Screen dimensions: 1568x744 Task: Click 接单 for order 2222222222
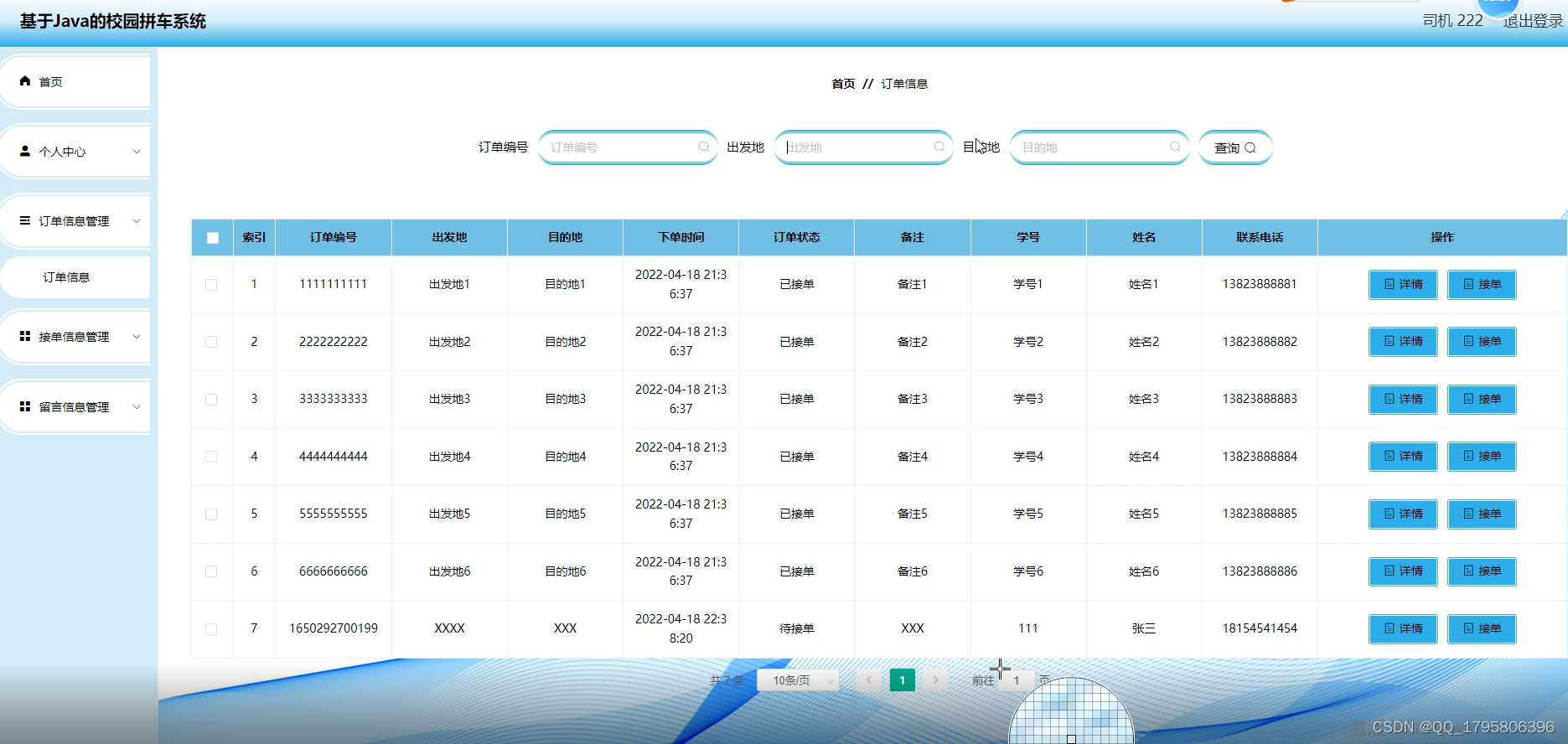point(1482,342)
